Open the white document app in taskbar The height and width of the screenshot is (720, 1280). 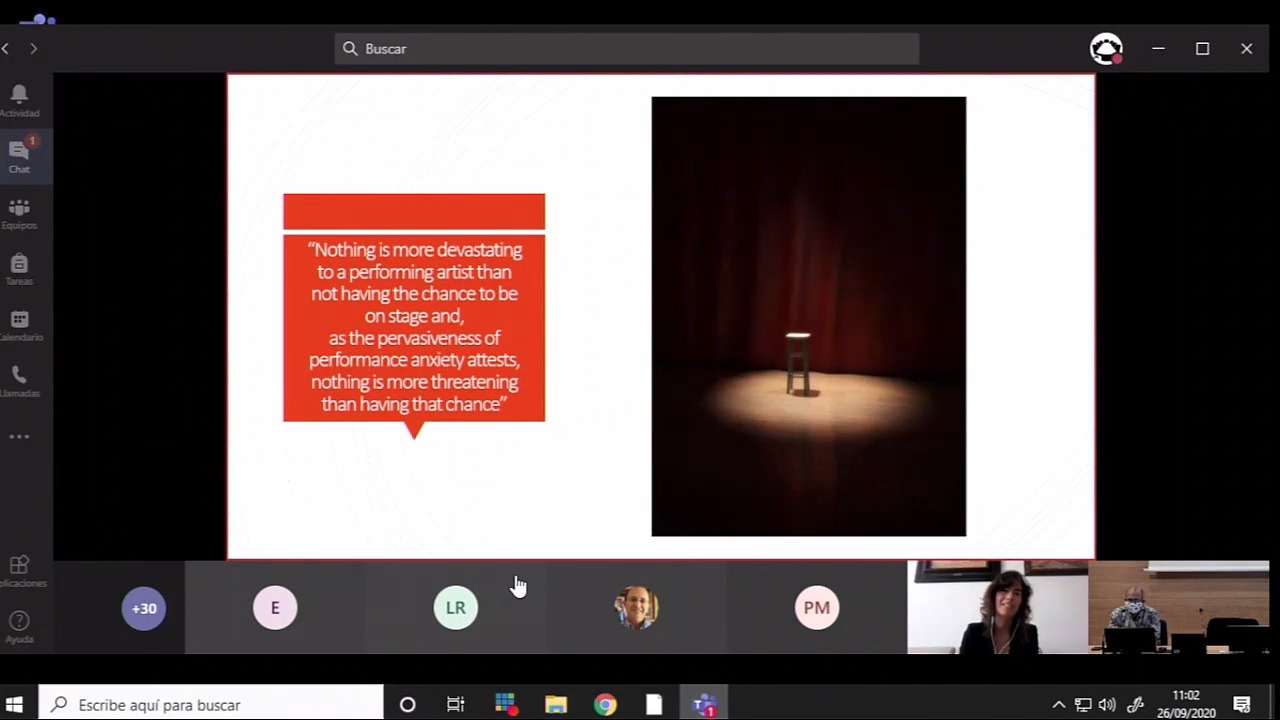pyautogui.click(x=654, y=705)
